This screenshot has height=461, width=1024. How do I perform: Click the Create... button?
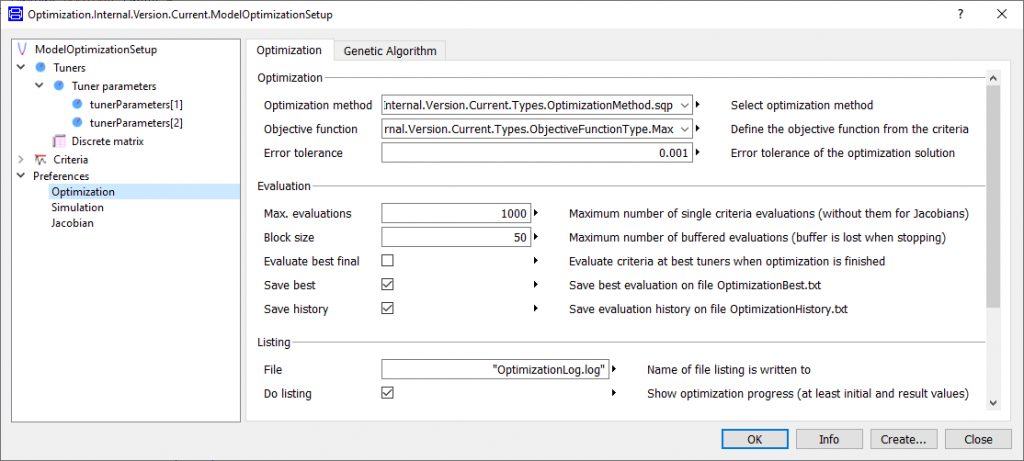click(x=903, y=439)
